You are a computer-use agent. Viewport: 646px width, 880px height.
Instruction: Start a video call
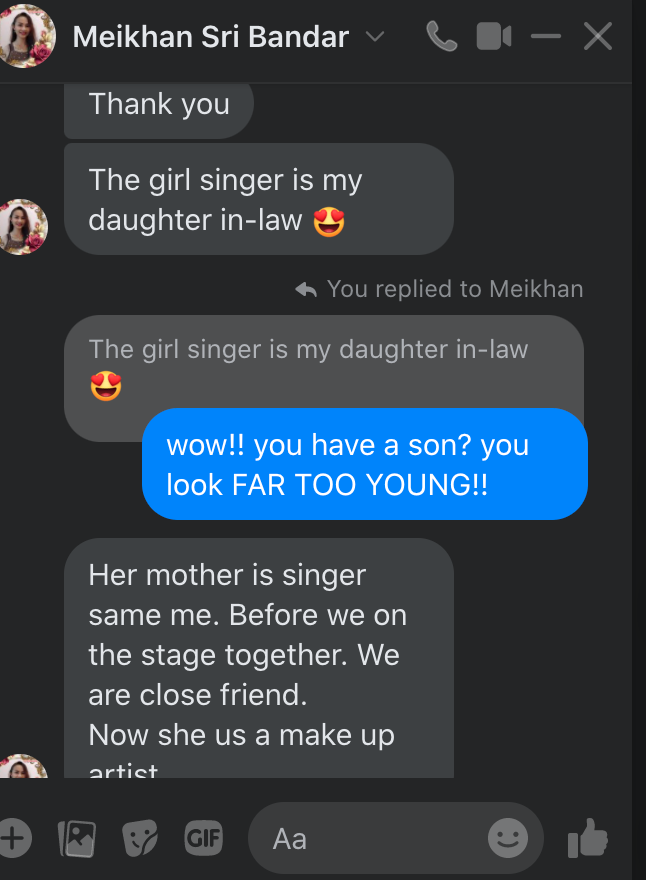[494, 38]
